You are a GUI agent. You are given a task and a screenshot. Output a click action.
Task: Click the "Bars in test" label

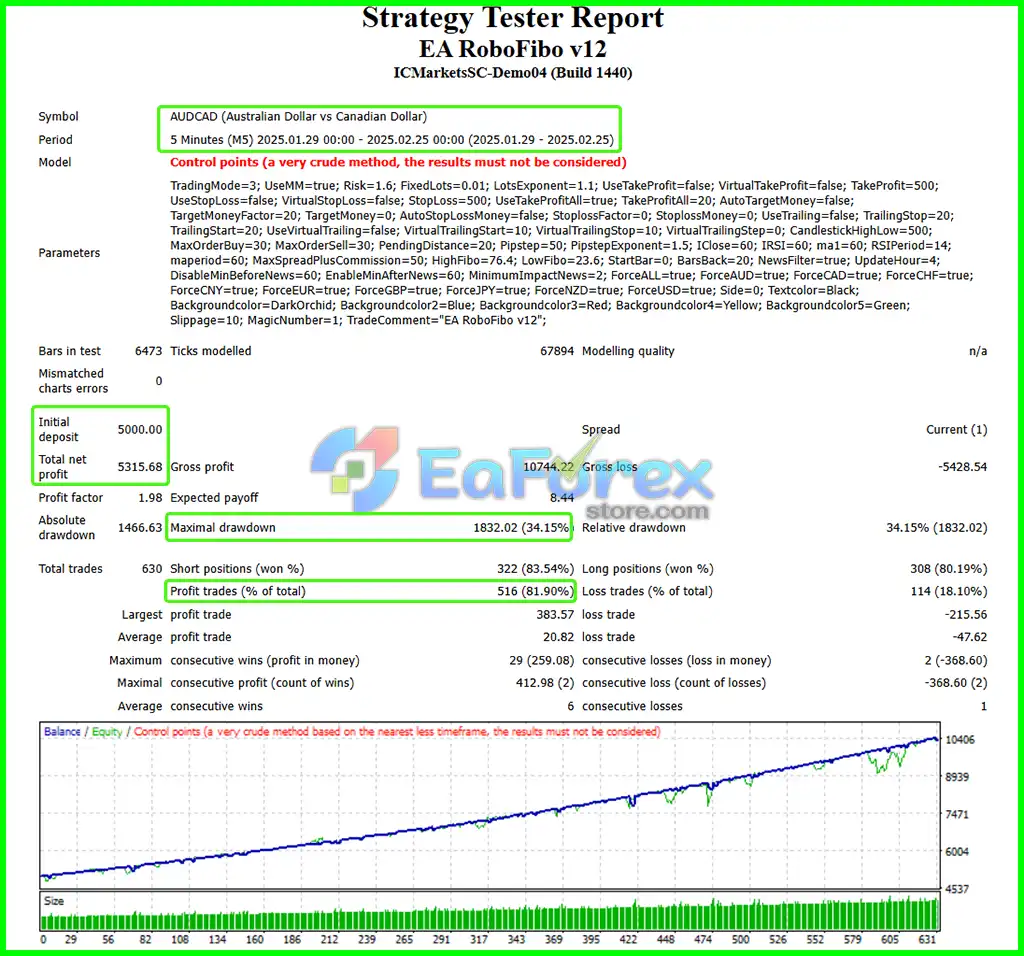pyautogui.click(x=69, y=351)
